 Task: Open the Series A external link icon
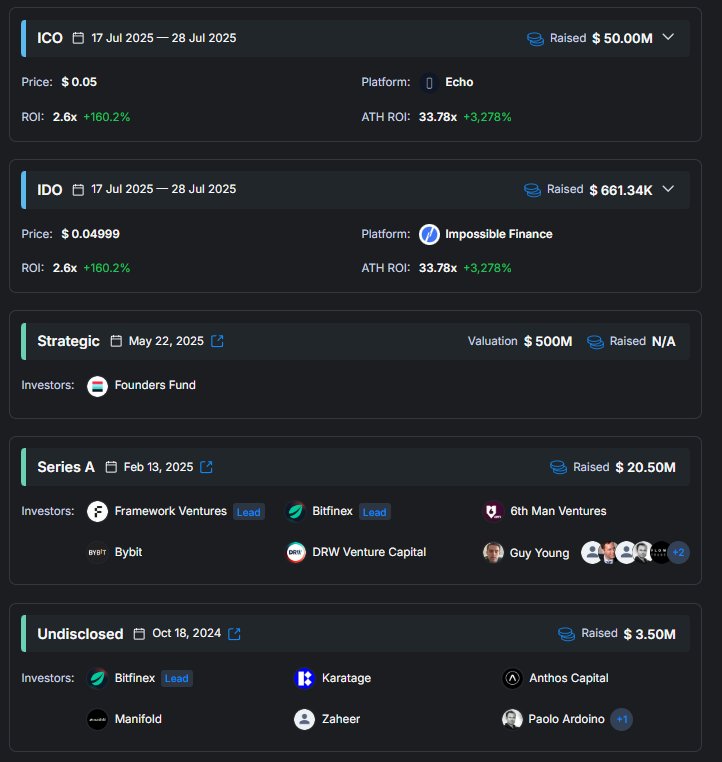tap(206, 467)
